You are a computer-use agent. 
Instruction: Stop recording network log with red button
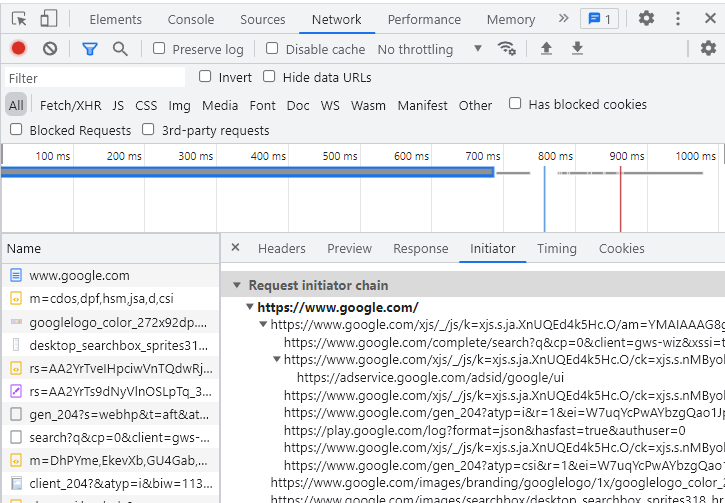pos(18,49)
